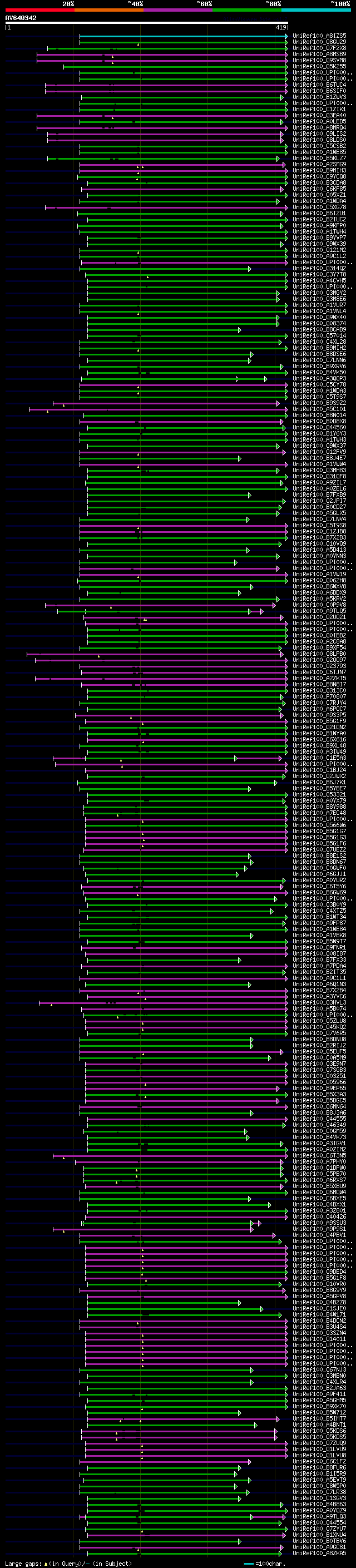Open hit UniRef100_Q2JWX2

click(x=319, y=776)
